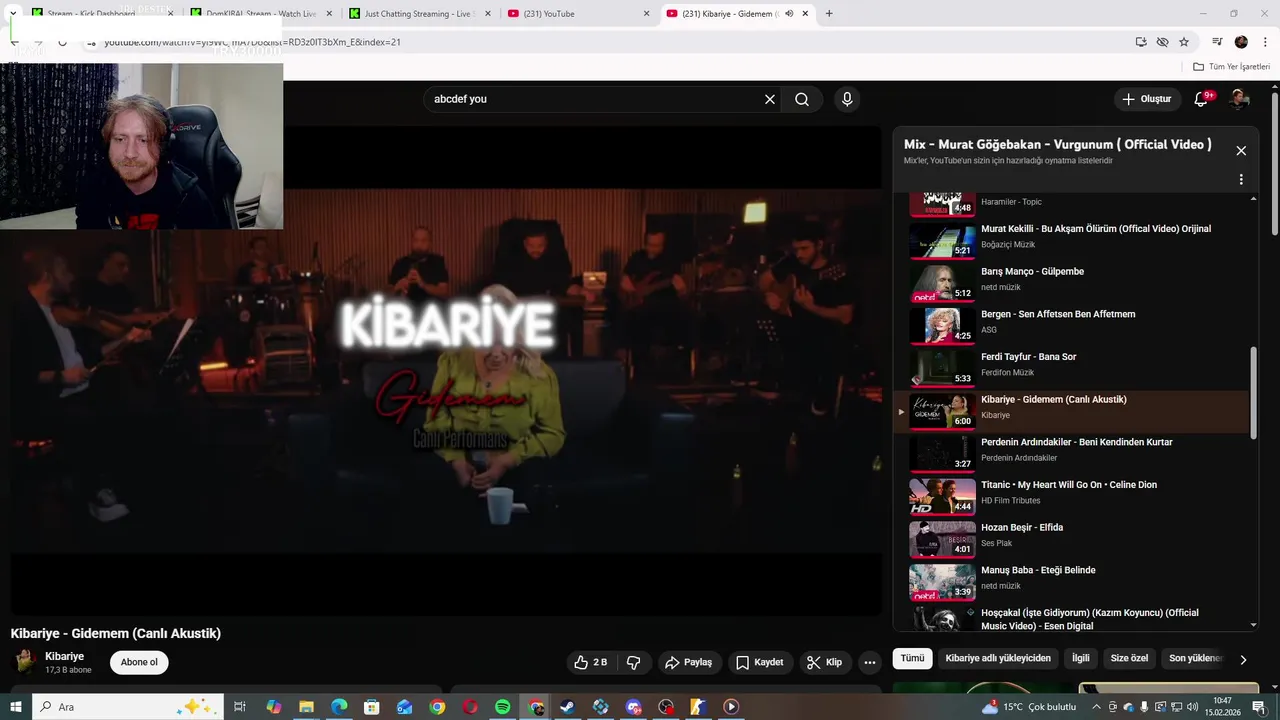Open Chrome three-dot menu

pos(1265,42)
